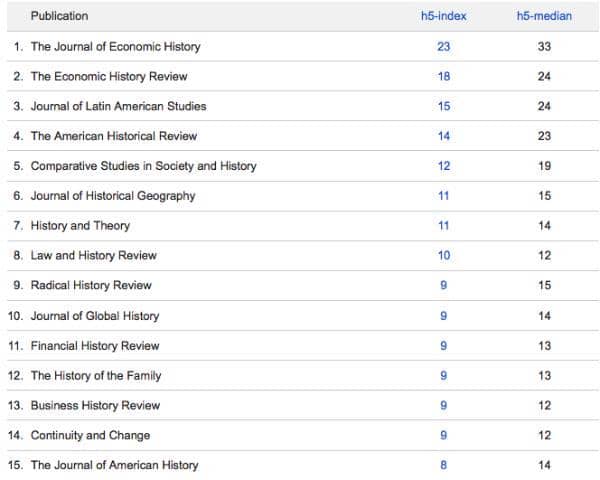Select The Journal of Economic History title
The width and height of the screenshot is (600, 480).
[115, 46]
